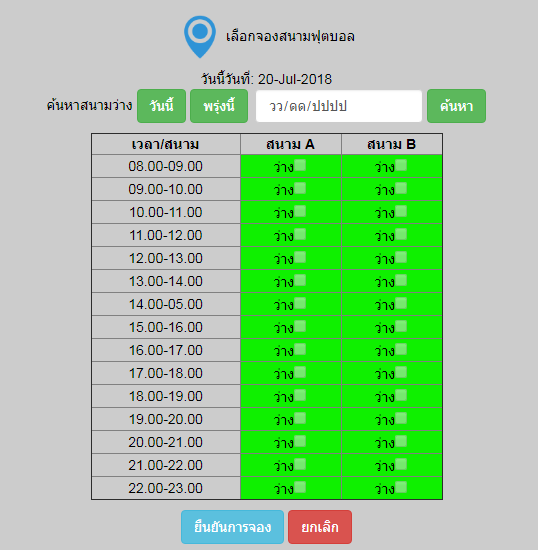The image size is (538, 550).
Task: Click the 13.00-14.00 time cell
Action: pyautogui.click(x=166, y=281)
